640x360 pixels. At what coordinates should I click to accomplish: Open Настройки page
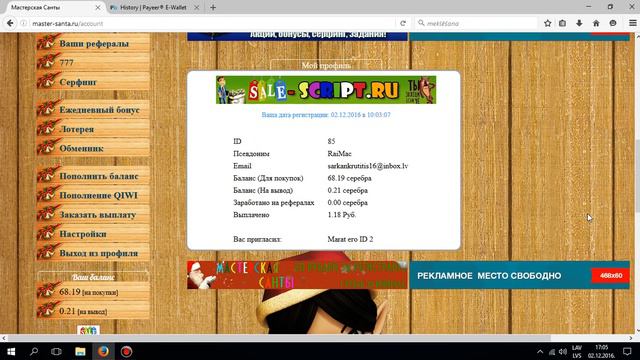93,234
